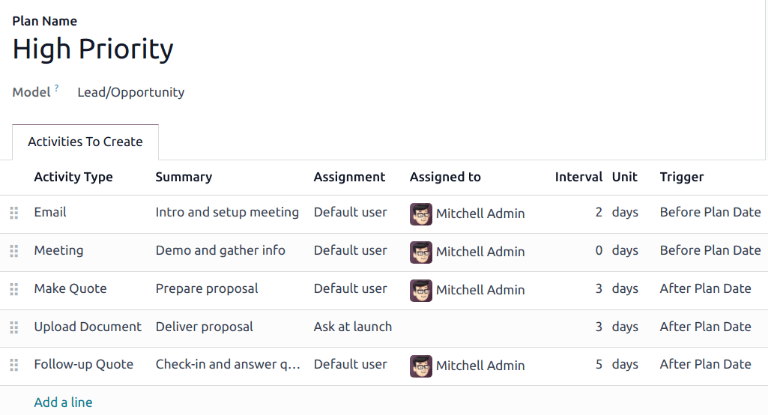This screenshot has width=768, height=415.
Task: Open Assignment dropdown showing Ask at launch
Action: (352, 327)
